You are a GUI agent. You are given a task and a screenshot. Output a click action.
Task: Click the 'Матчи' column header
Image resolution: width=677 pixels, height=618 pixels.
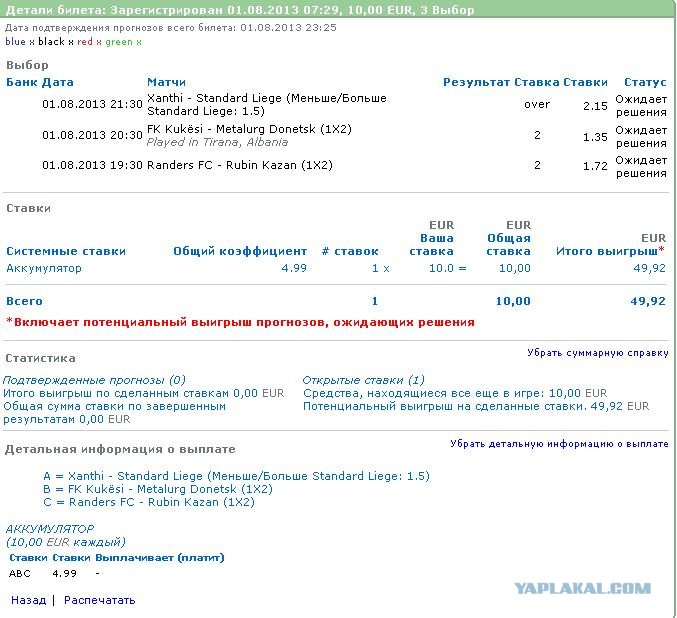[x=166, y=82]
